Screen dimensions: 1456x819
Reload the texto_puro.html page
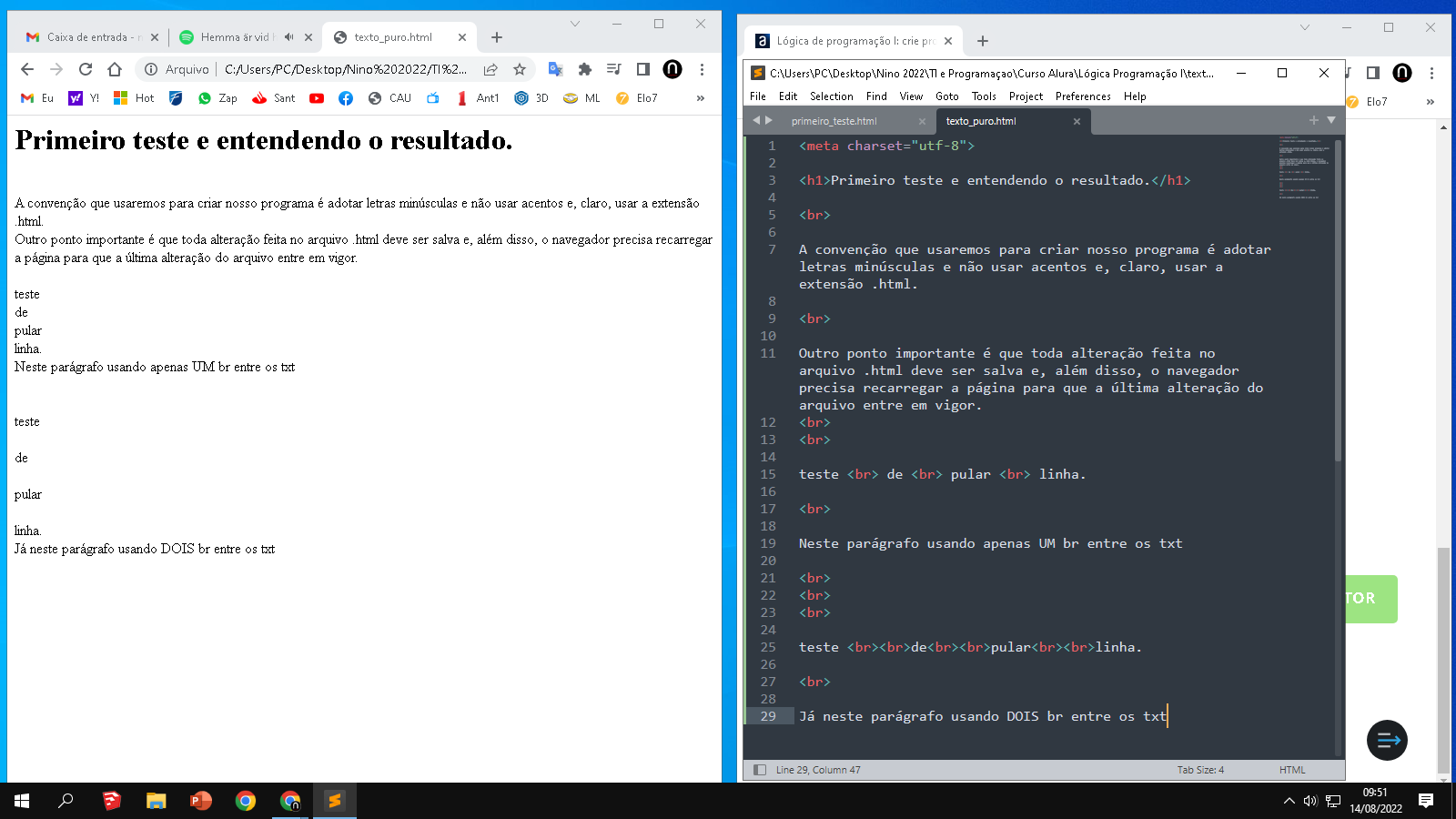click(86, 69)
